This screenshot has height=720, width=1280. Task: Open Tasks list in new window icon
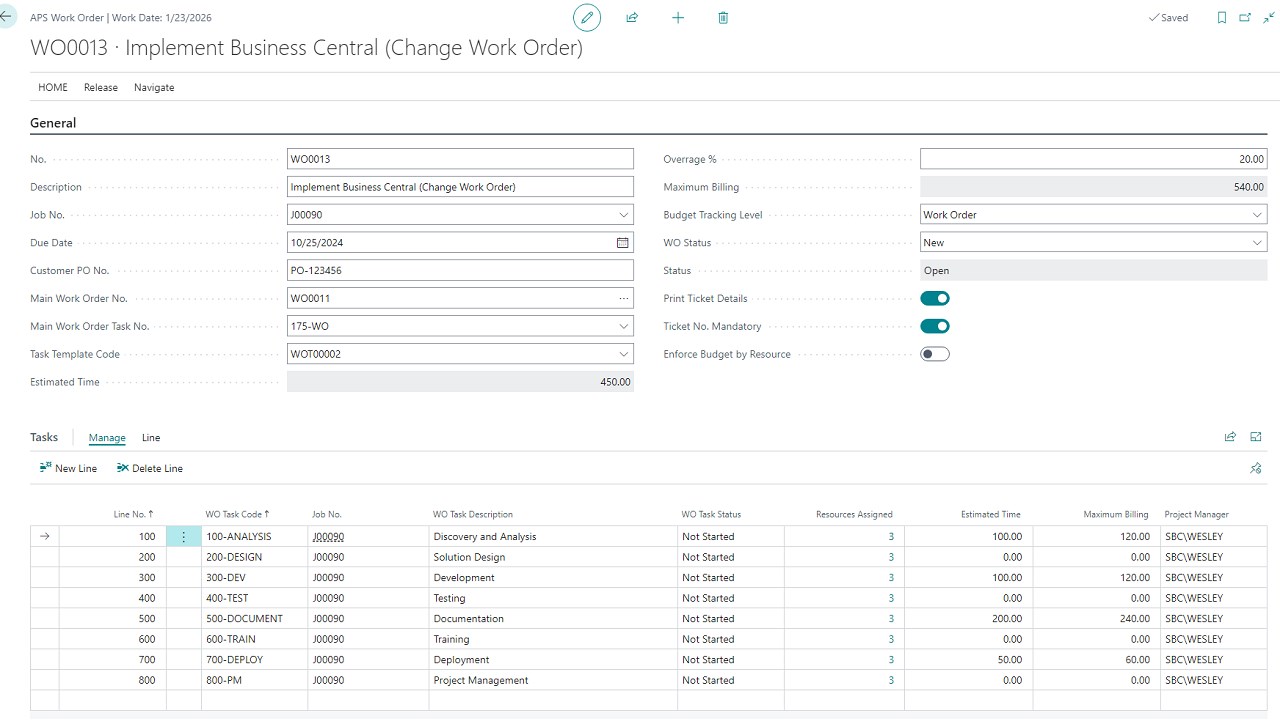pyautogui.click(x=1256, y=436)
